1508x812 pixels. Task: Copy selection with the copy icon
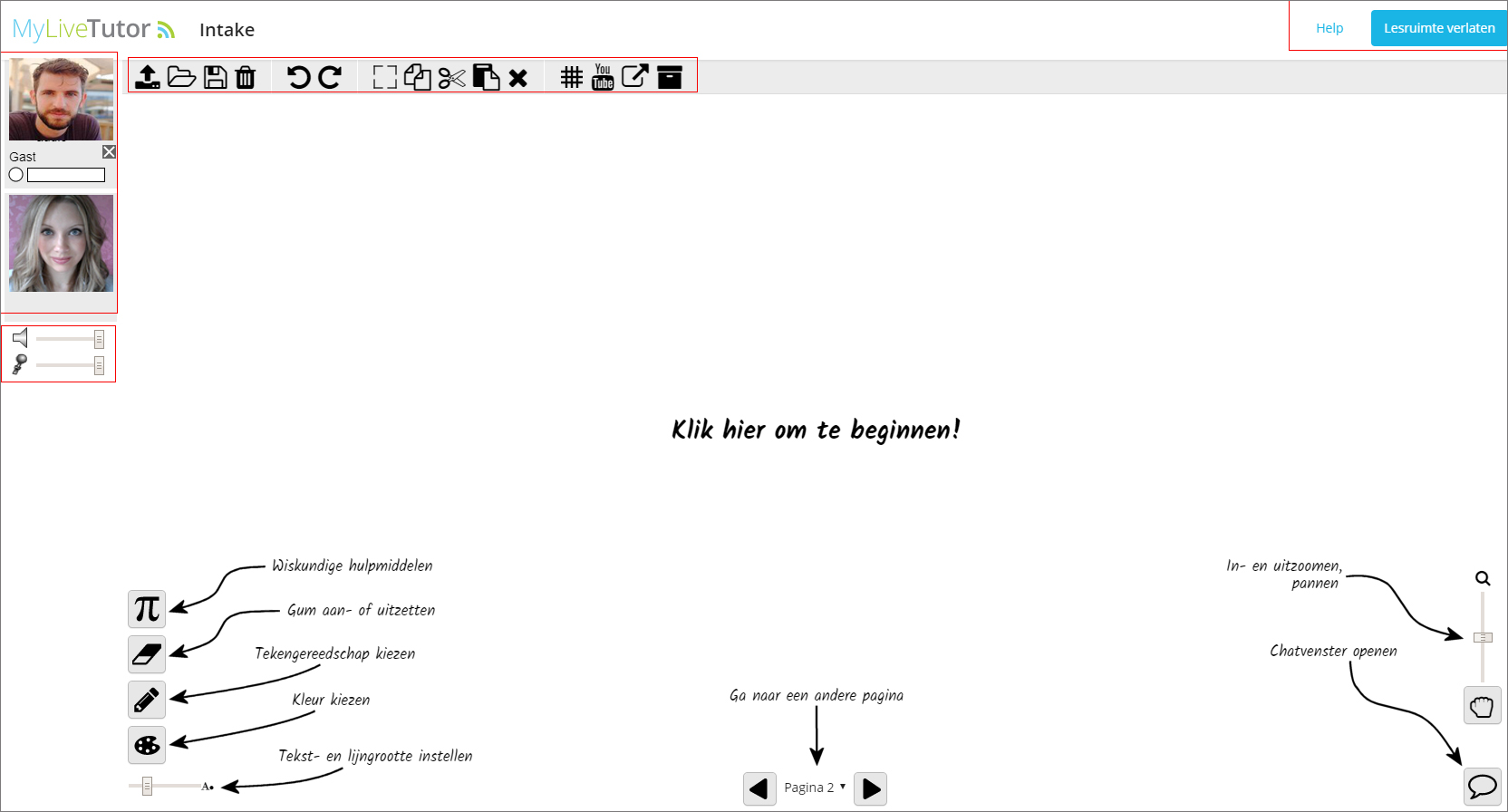point(418,77)
